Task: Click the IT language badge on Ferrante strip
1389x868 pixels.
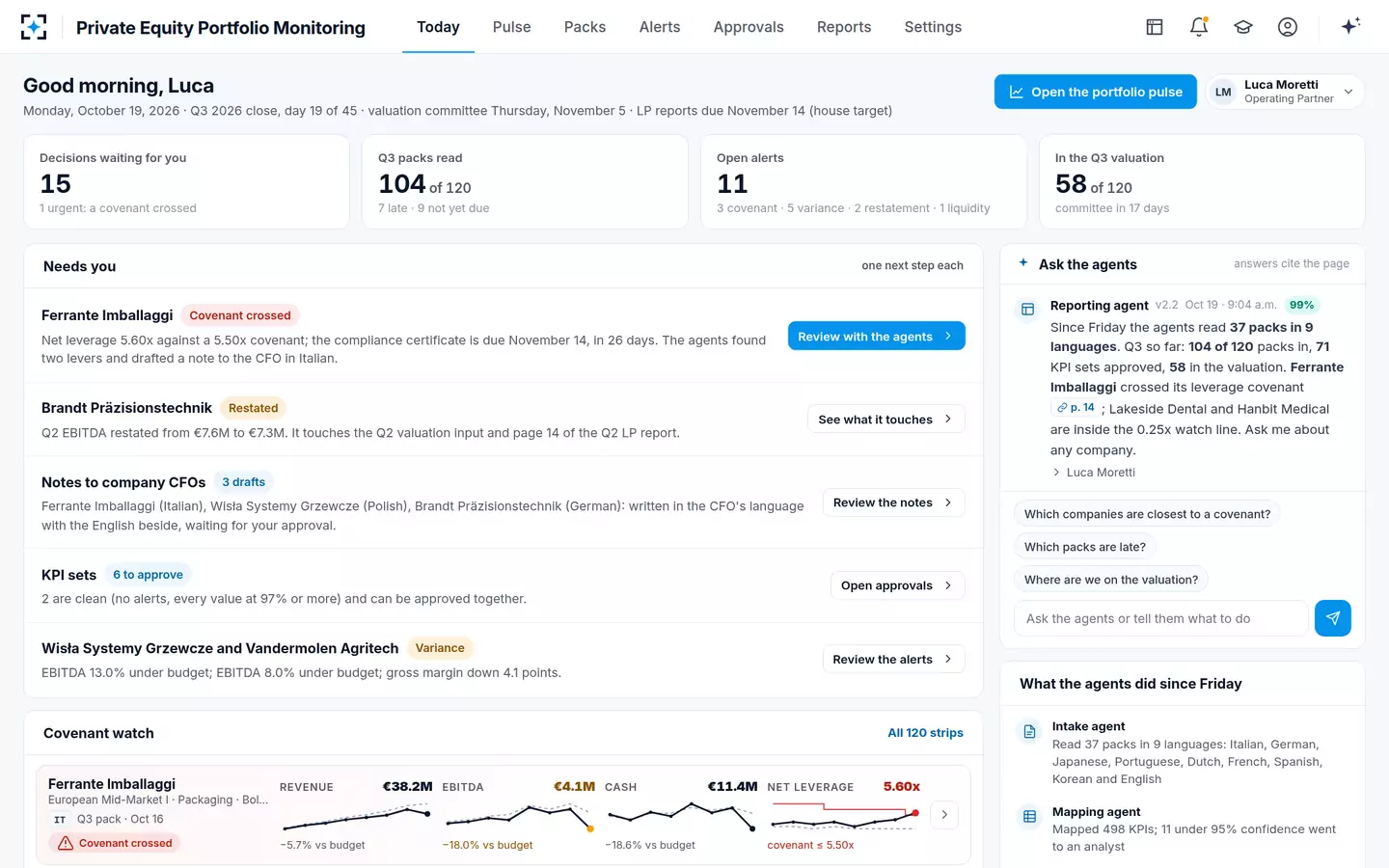Action: pyautogui.click(x=60, y=820)
